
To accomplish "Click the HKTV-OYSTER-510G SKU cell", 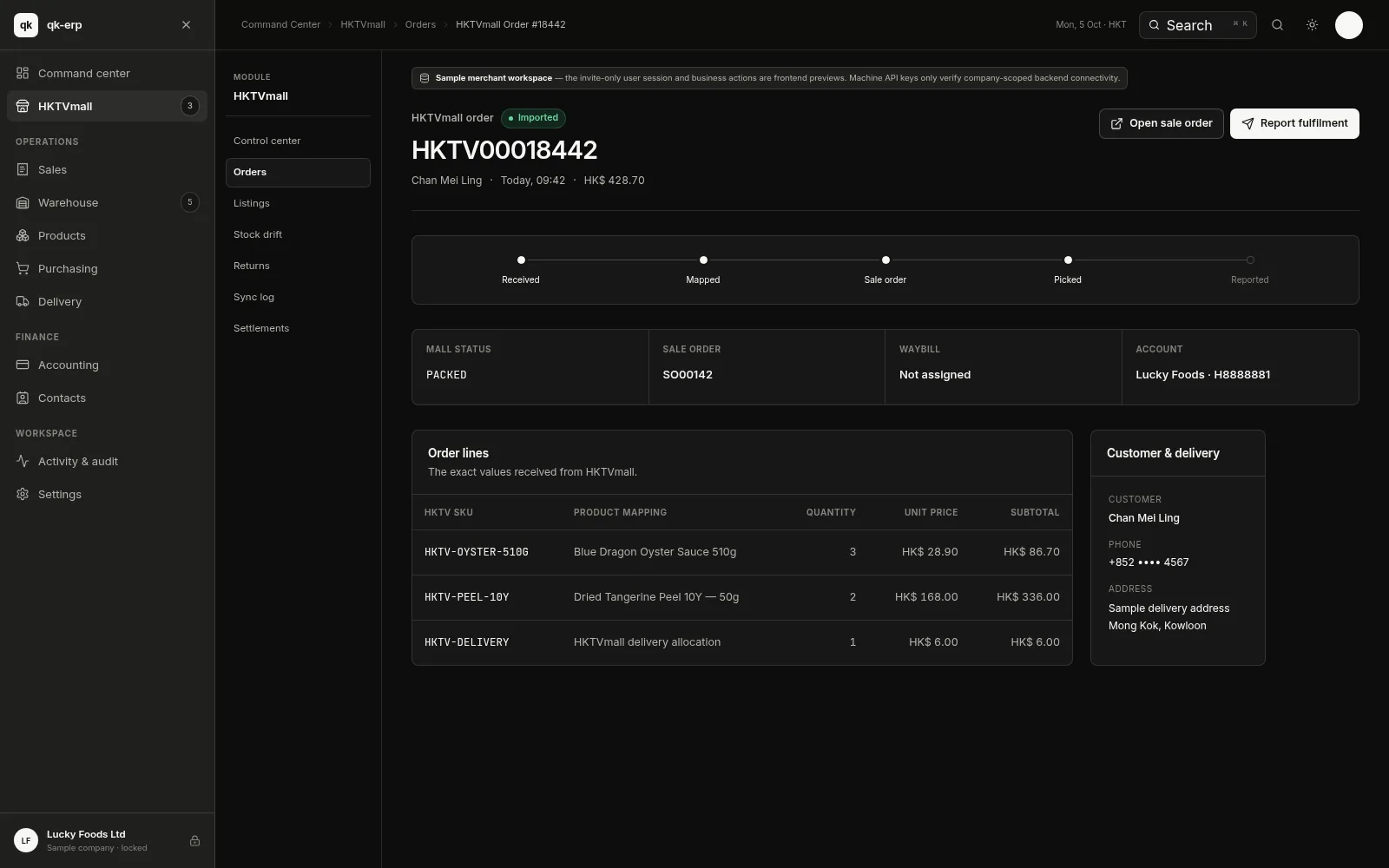I will [477, 552].
